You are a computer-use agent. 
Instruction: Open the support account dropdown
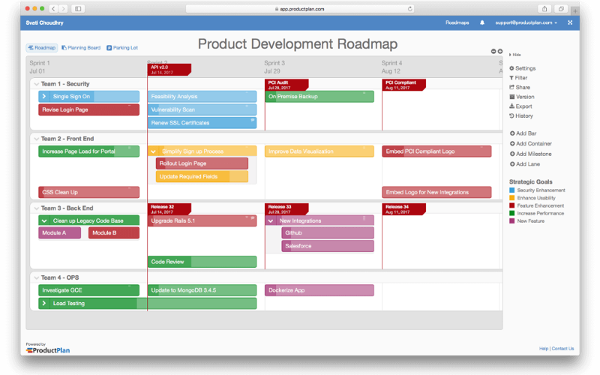[x=526, y=23]
